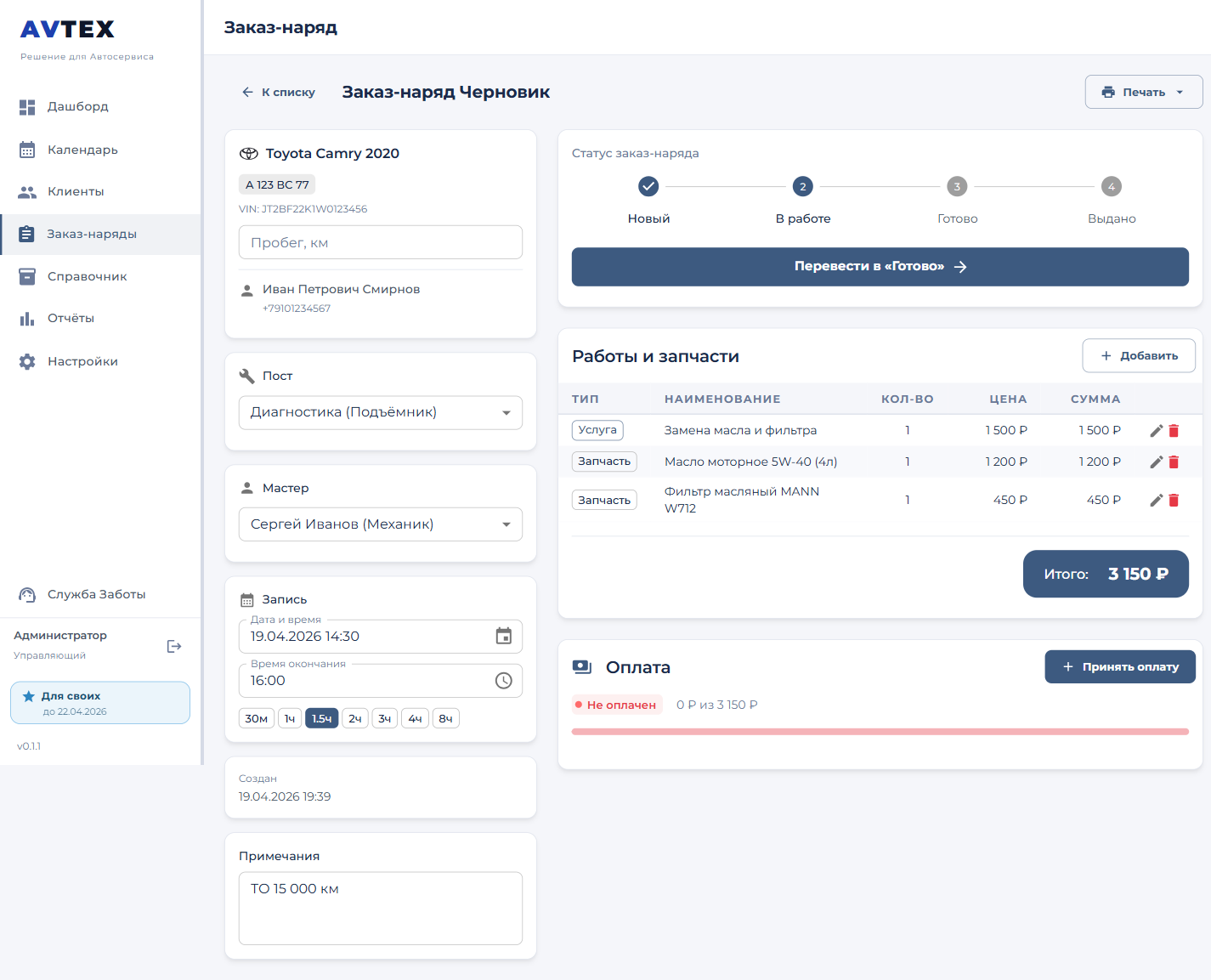
Task: Open the Печать dropdown menu
Action: click(x=1143, y=92)
